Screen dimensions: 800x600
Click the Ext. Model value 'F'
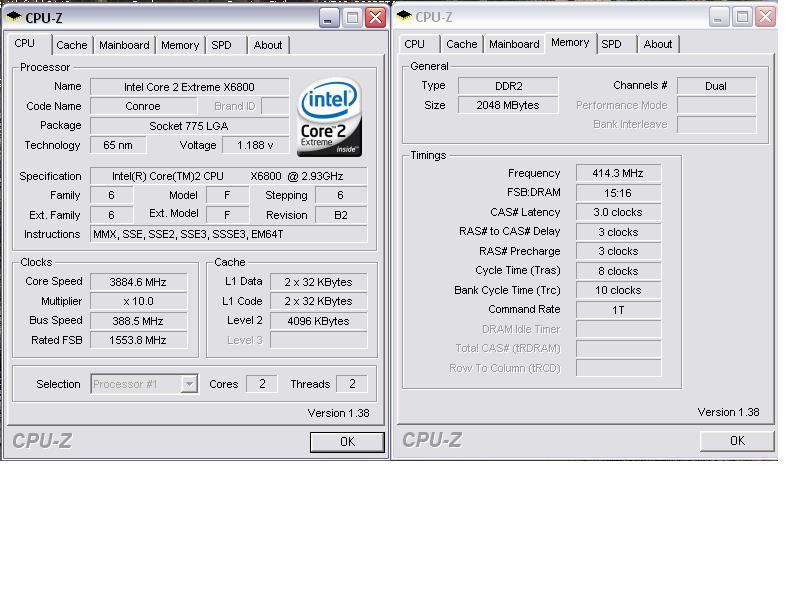point(228,215)
